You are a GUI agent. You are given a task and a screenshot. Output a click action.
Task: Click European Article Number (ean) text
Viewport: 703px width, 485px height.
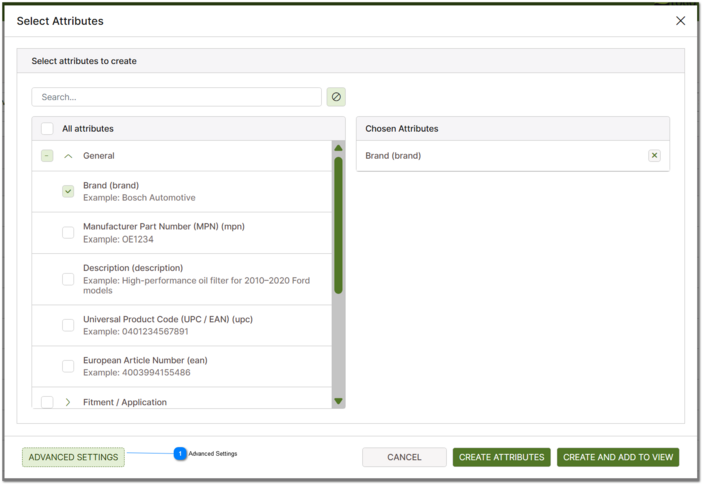[x=145, y=360]
